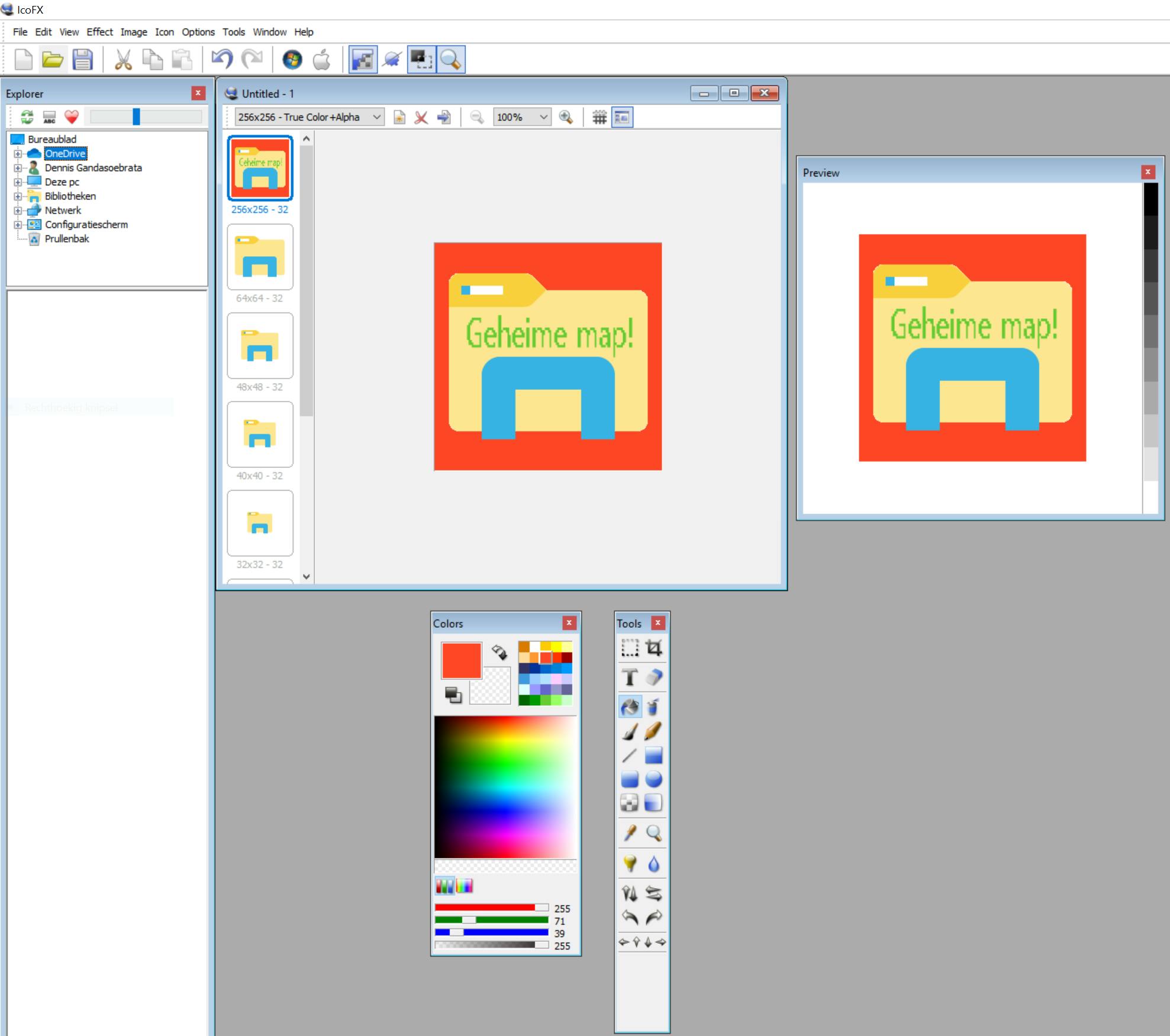Select the Blur water drop tool
The image size is (1170, 1036).
pos(654,864)
